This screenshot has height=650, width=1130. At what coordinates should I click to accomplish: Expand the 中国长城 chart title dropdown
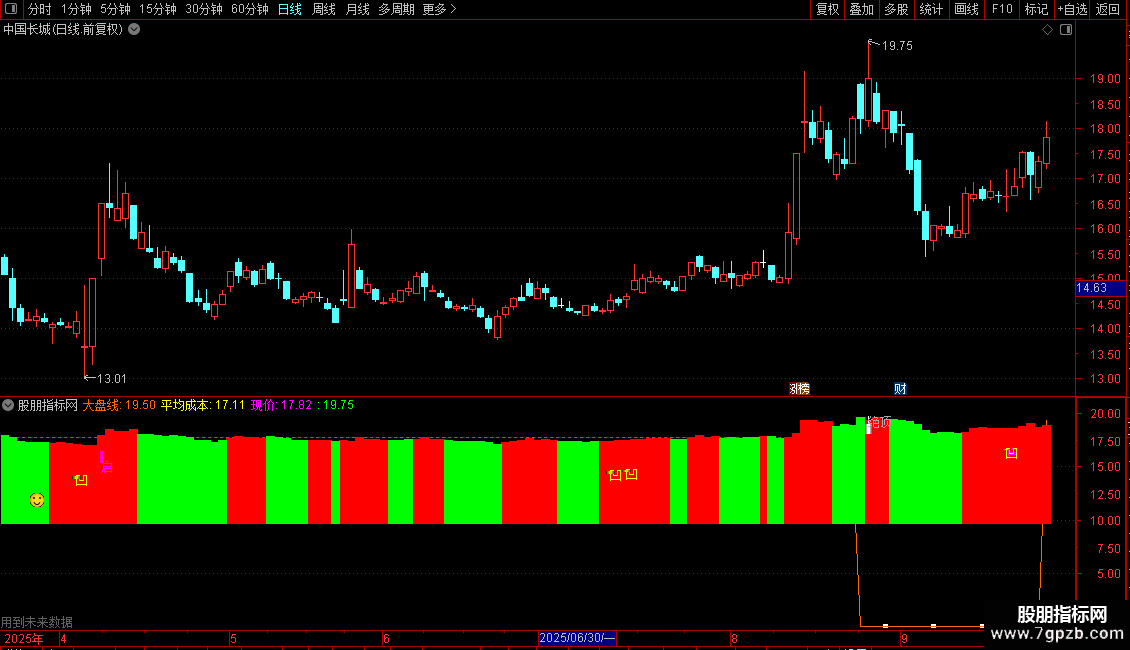tap(134, 30)
